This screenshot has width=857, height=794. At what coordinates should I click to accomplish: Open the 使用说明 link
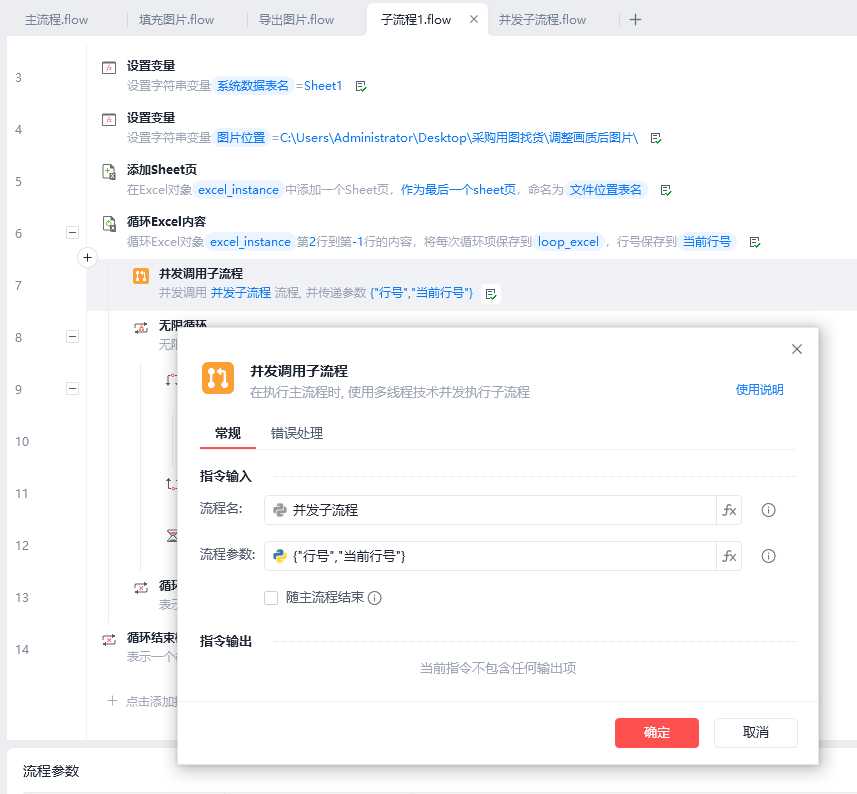[x=759, y=390]
